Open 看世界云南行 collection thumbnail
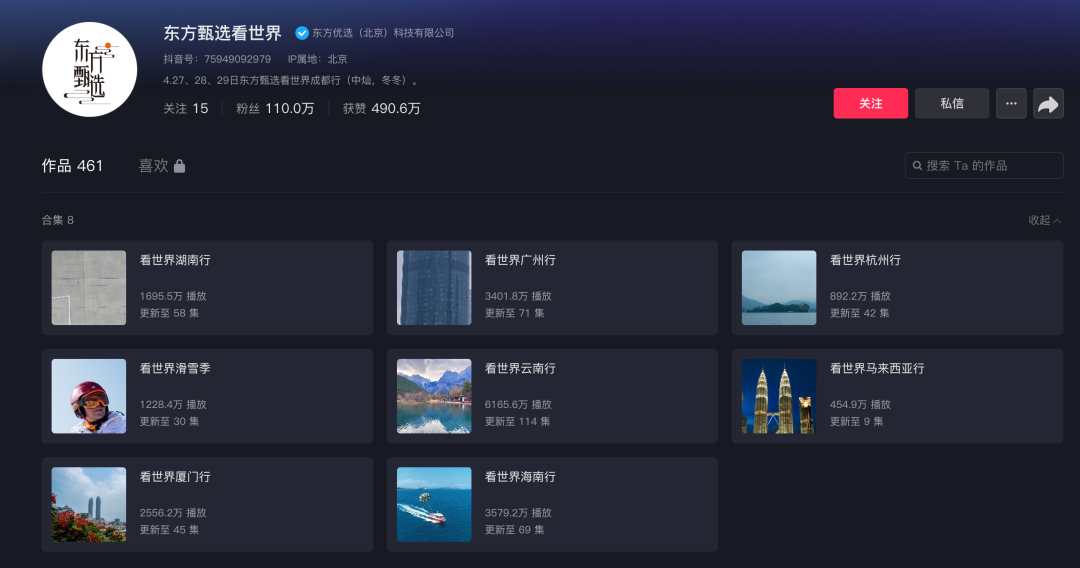Image resolution: width=1080 pixels, height=568 pixels. (434, 396)
